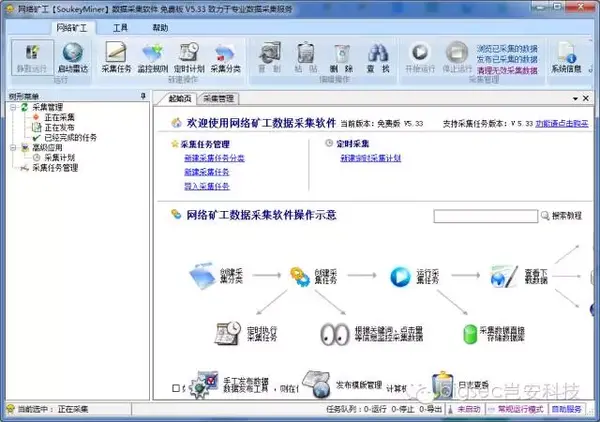Click the 查找 binoculars icon
600x422 pixels.
pyautogui.click(x=378, y=57)
